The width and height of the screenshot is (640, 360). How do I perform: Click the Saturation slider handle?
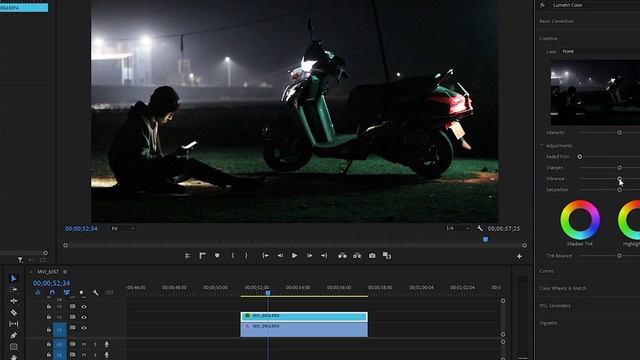click(620, 190)
